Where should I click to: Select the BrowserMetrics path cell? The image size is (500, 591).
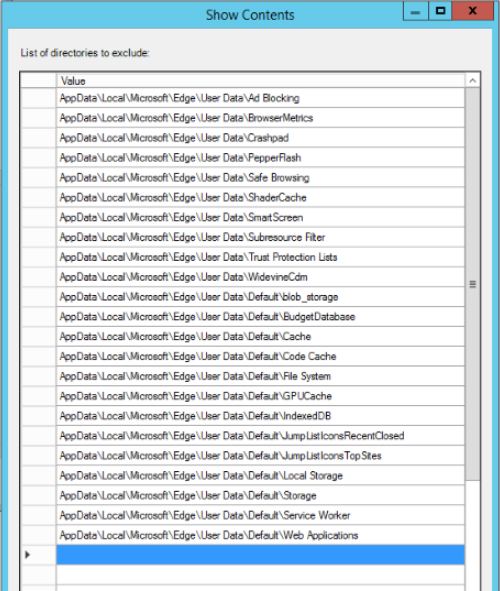(260, 118)
